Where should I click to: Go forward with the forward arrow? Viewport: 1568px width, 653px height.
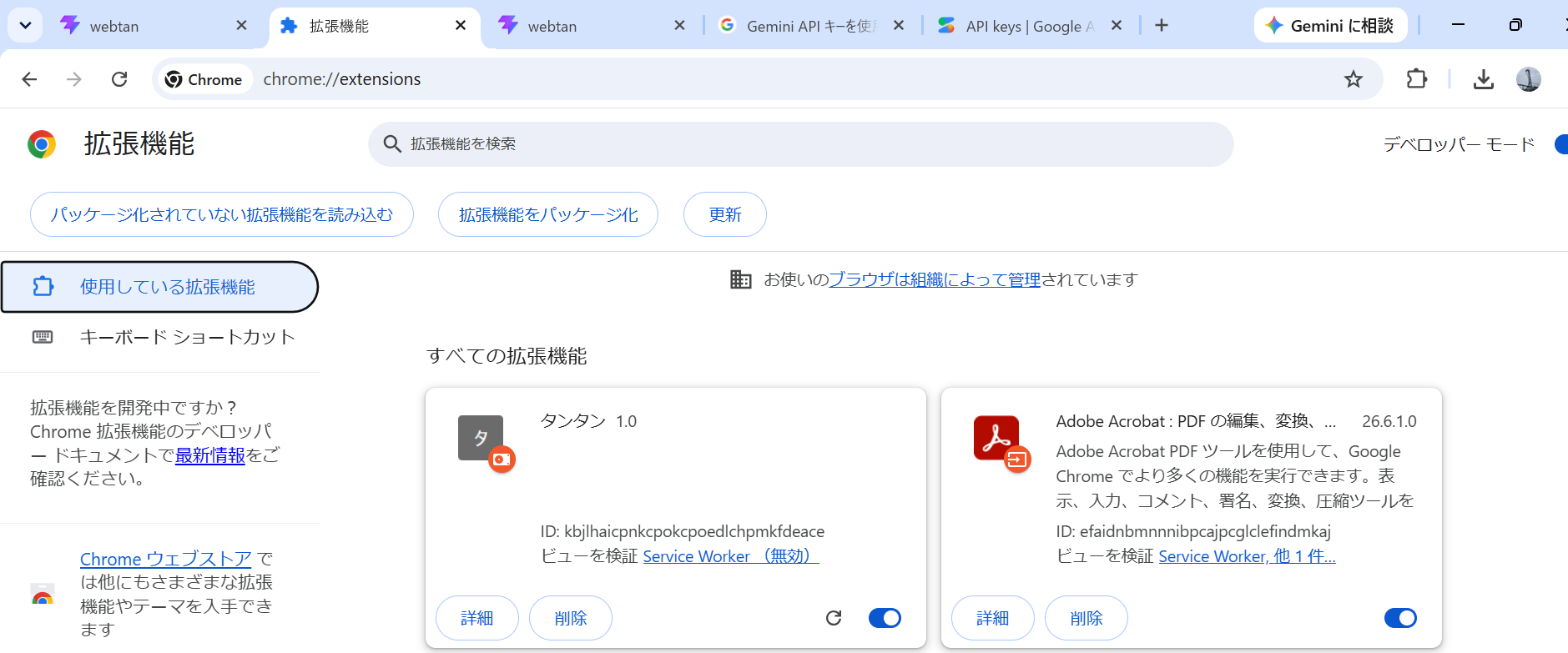point(74,79)
